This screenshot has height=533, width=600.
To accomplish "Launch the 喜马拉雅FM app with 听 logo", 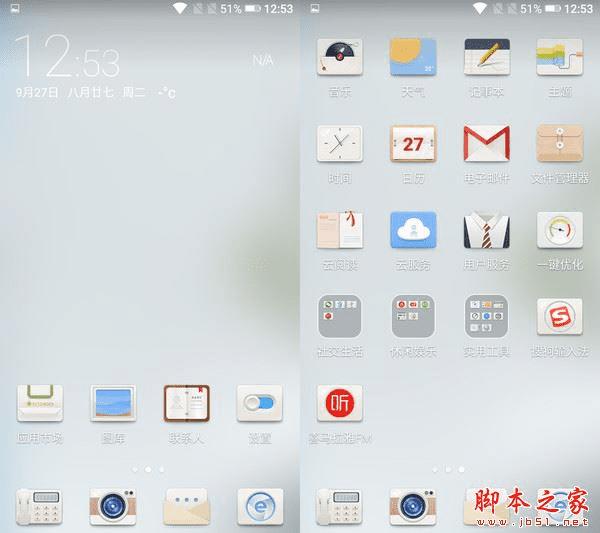I will [339, 403].
